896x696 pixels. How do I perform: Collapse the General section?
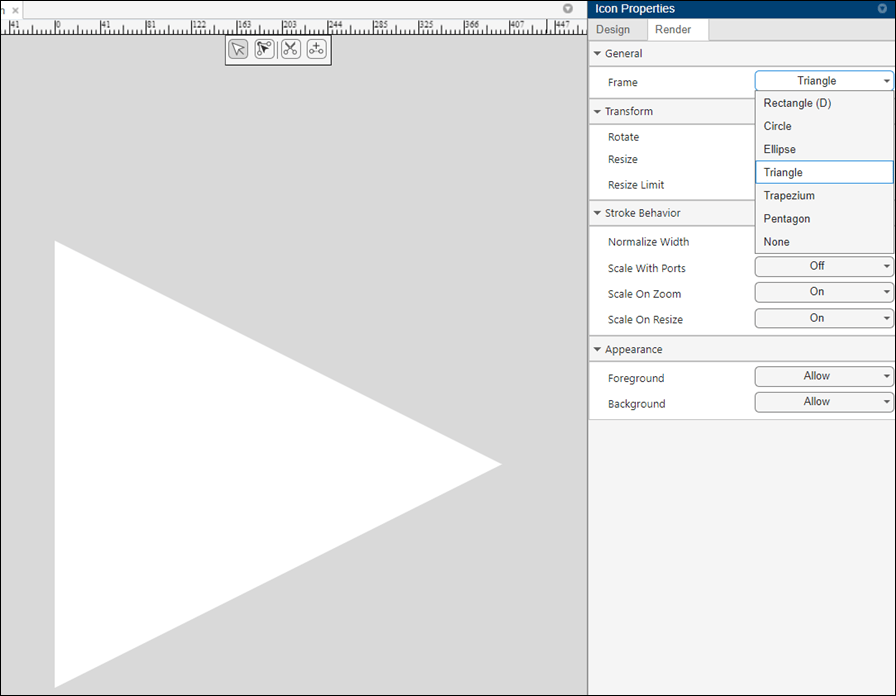point(597,53)
